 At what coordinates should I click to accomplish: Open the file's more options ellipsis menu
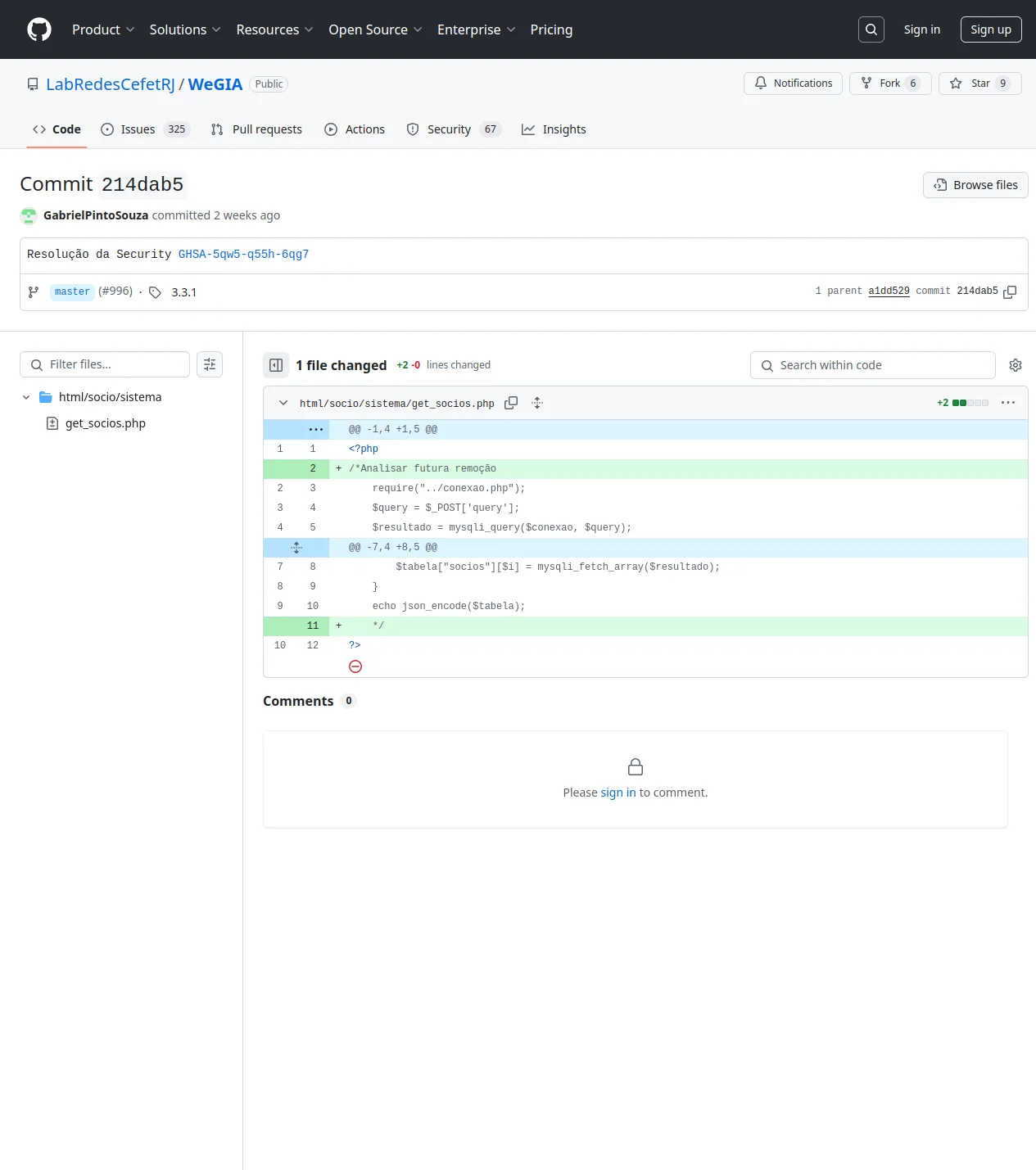pyautogui.click(x=1008, y=403)
